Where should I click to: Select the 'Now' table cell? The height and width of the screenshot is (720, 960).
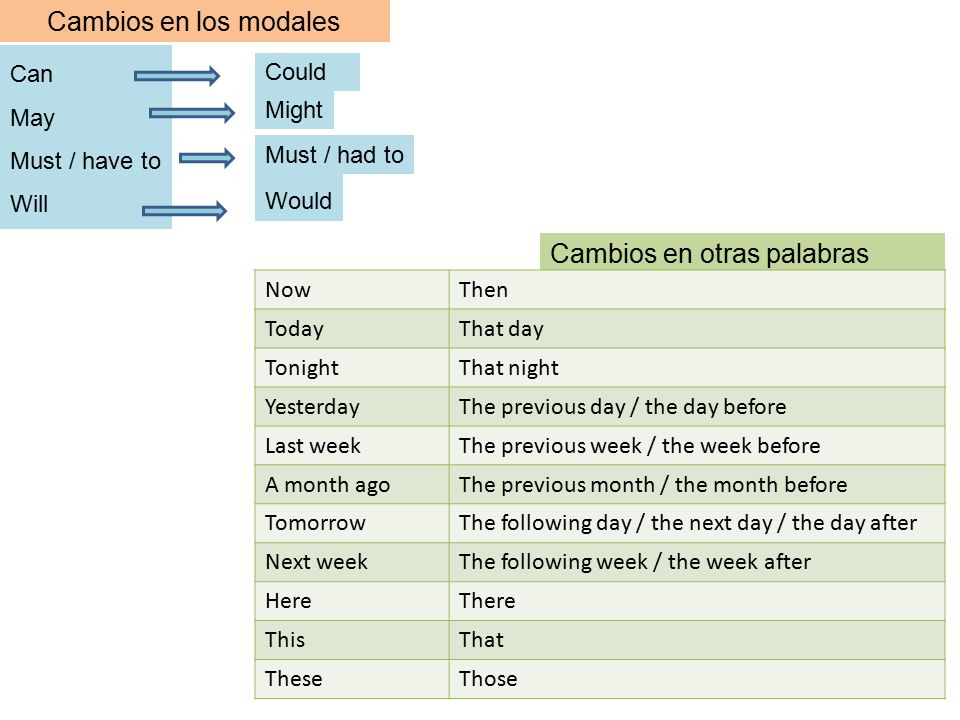tap(352, 290)
